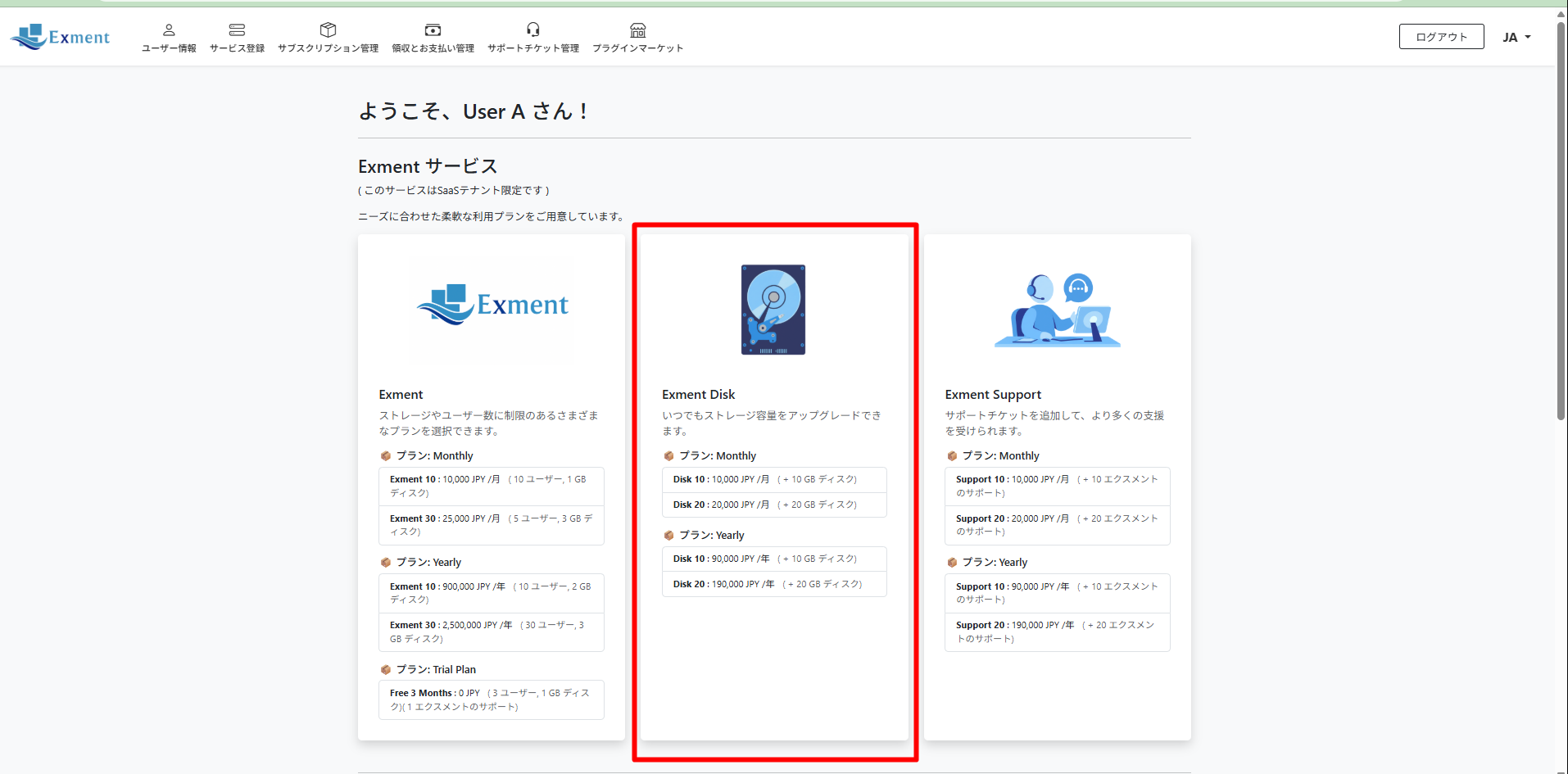Select Disk 20 monthly 20,000 JPY plan
Screen dimensions: 1568x774
(774, 505)
